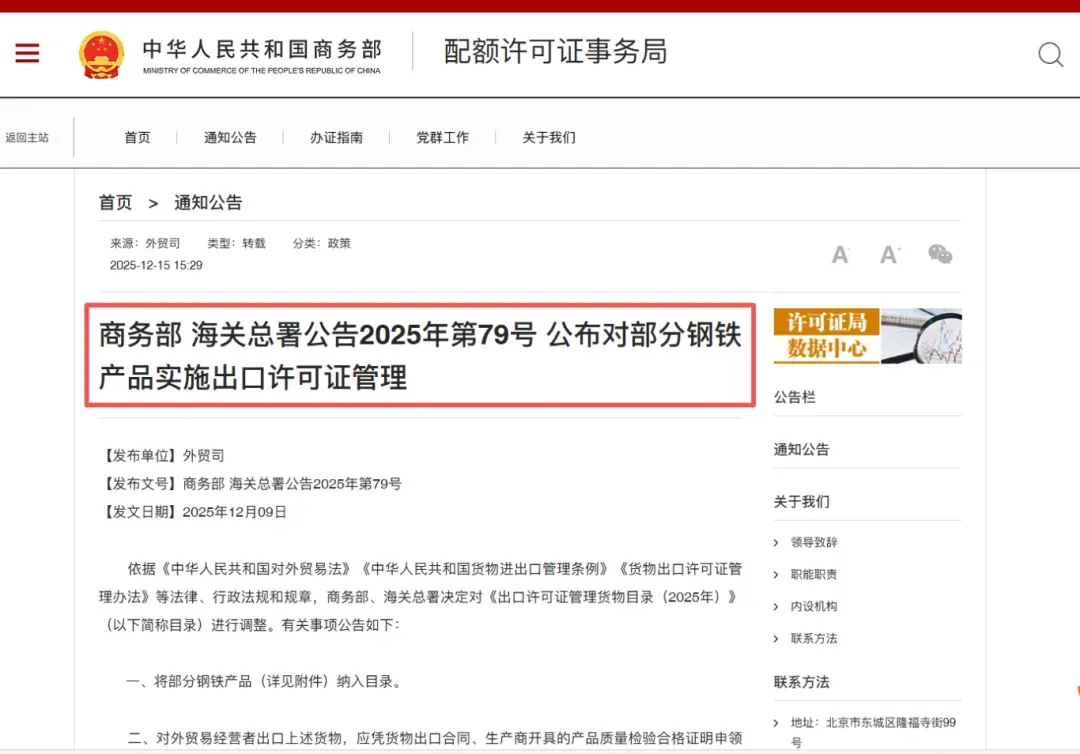The height and width of the screenshot is (754, 1080).
Task: Click chevron beside 领导致辞
Action: tap(776, 543)
